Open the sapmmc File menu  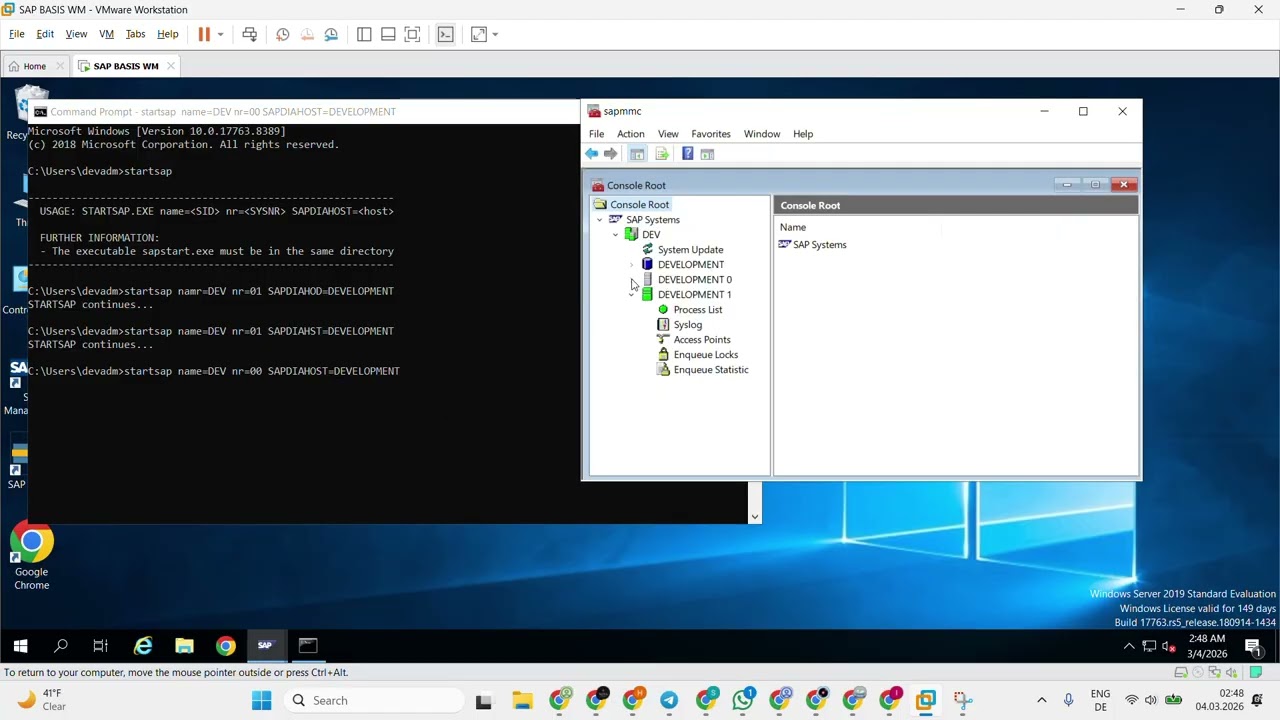tap(596, 134)
